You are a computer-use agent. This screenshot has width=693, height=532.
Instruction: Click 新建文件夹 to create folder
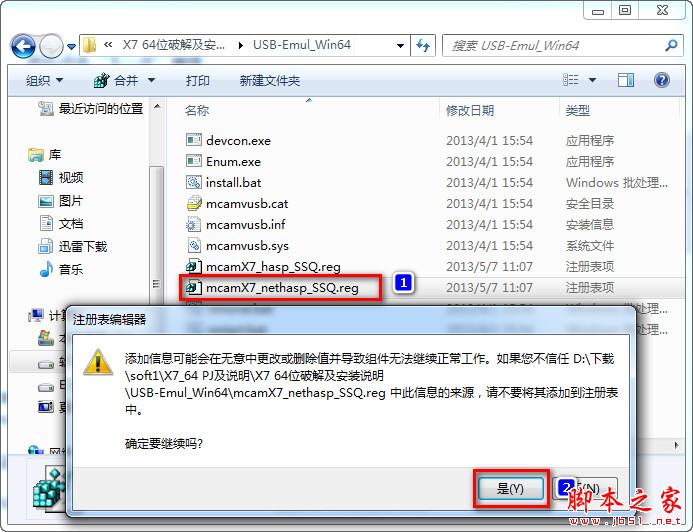[270, 80]
